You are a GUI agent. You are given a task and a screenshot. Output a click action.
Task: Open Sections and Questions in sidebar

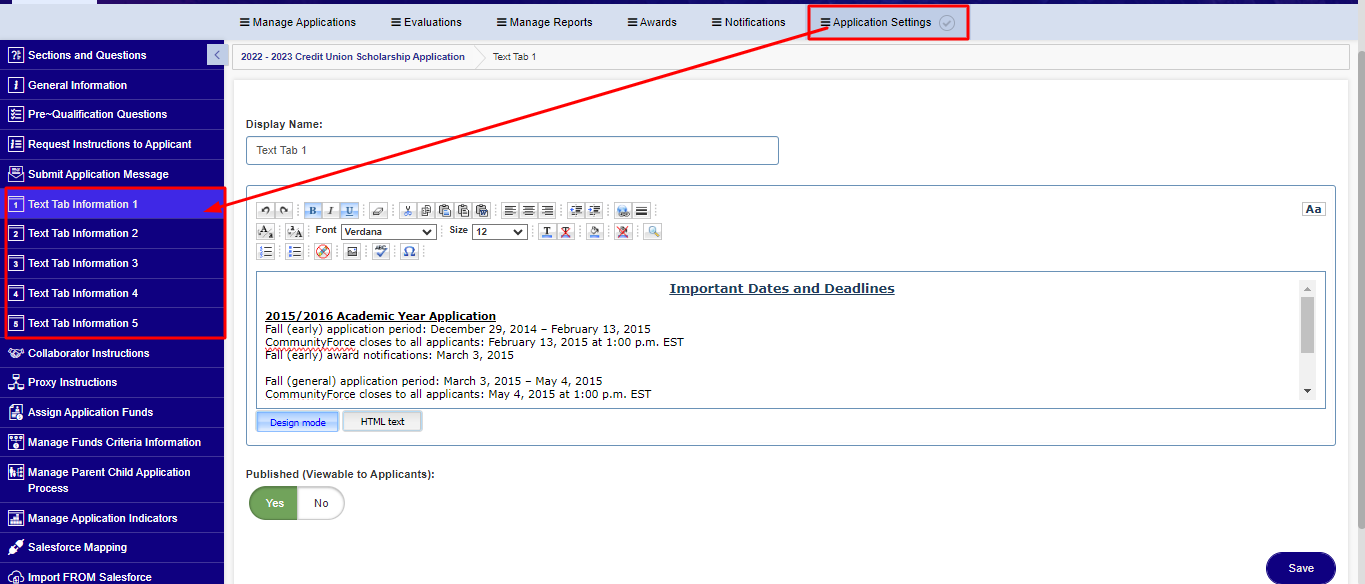[112, 55]
